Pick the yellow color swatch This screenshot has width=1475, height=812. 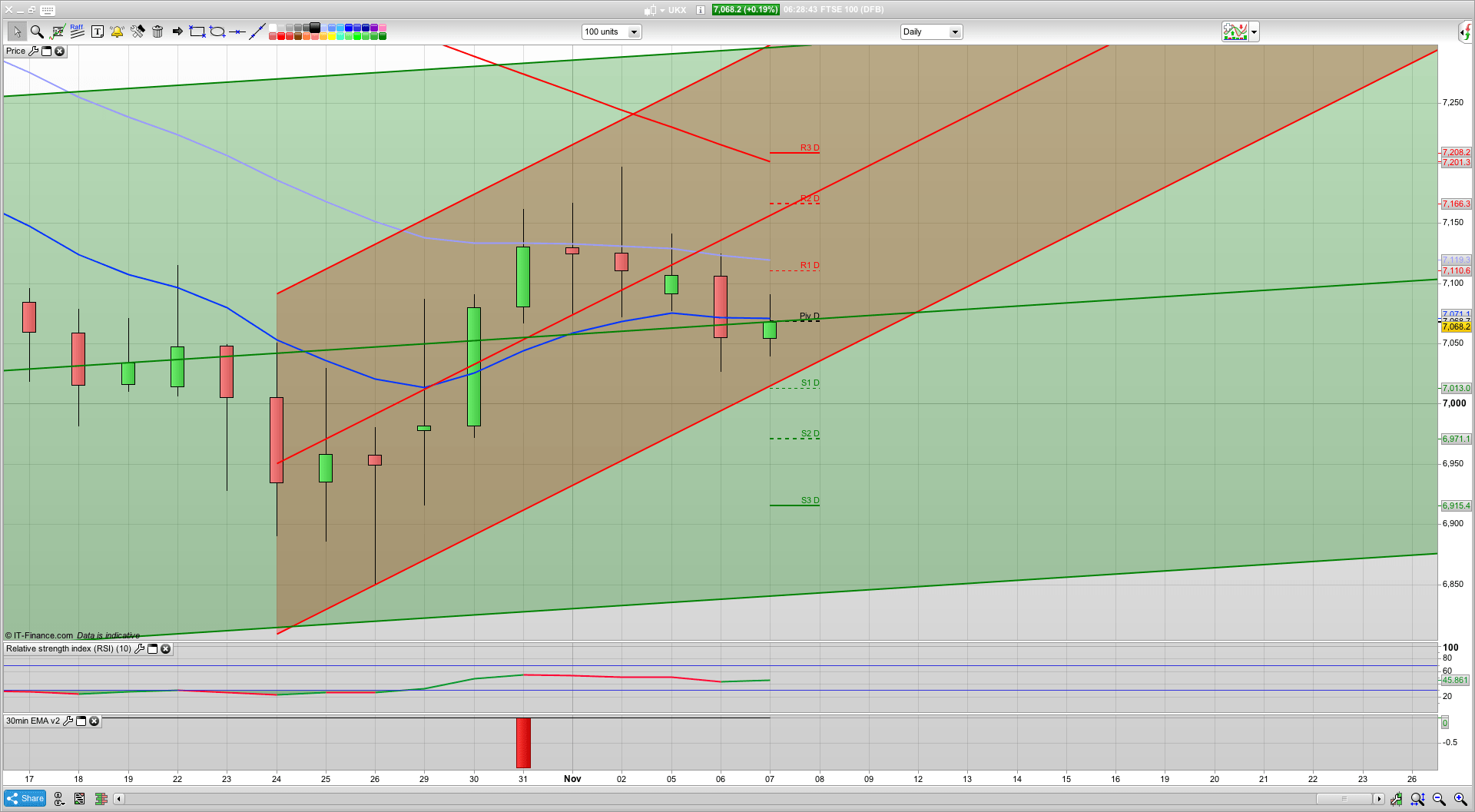coord(332,36)
